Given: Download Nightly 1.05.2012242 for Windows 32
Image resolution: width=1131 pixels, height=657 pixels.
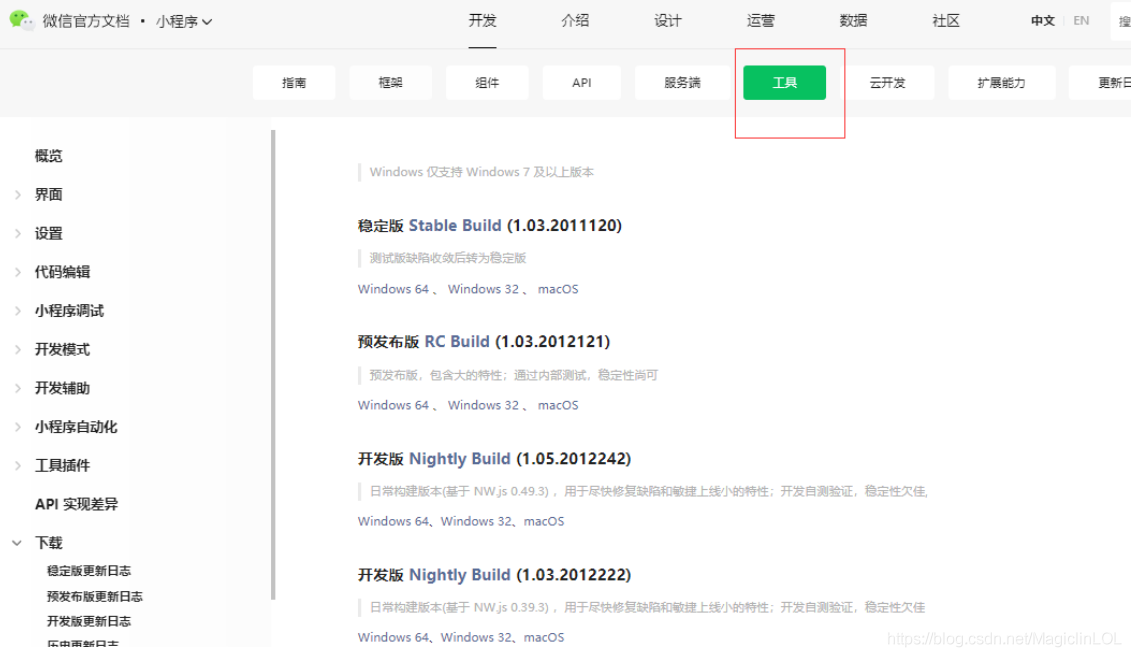Looking at the screenshot, I should pos(476,521).
